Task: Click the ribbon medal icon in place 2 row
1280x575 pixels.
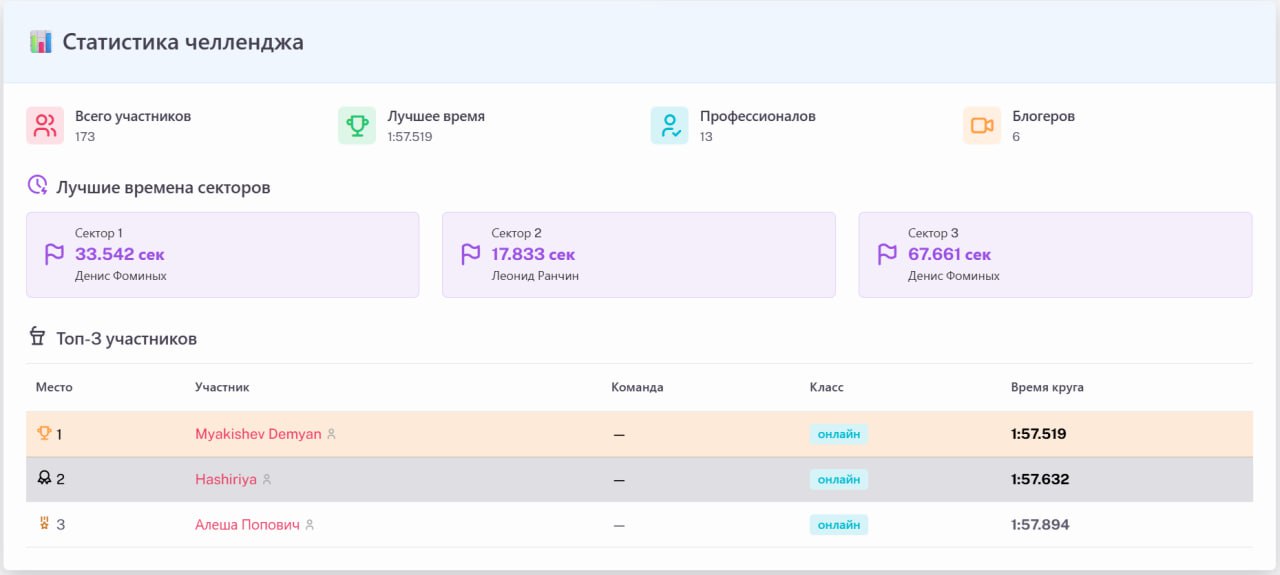Action: [44, 478]
